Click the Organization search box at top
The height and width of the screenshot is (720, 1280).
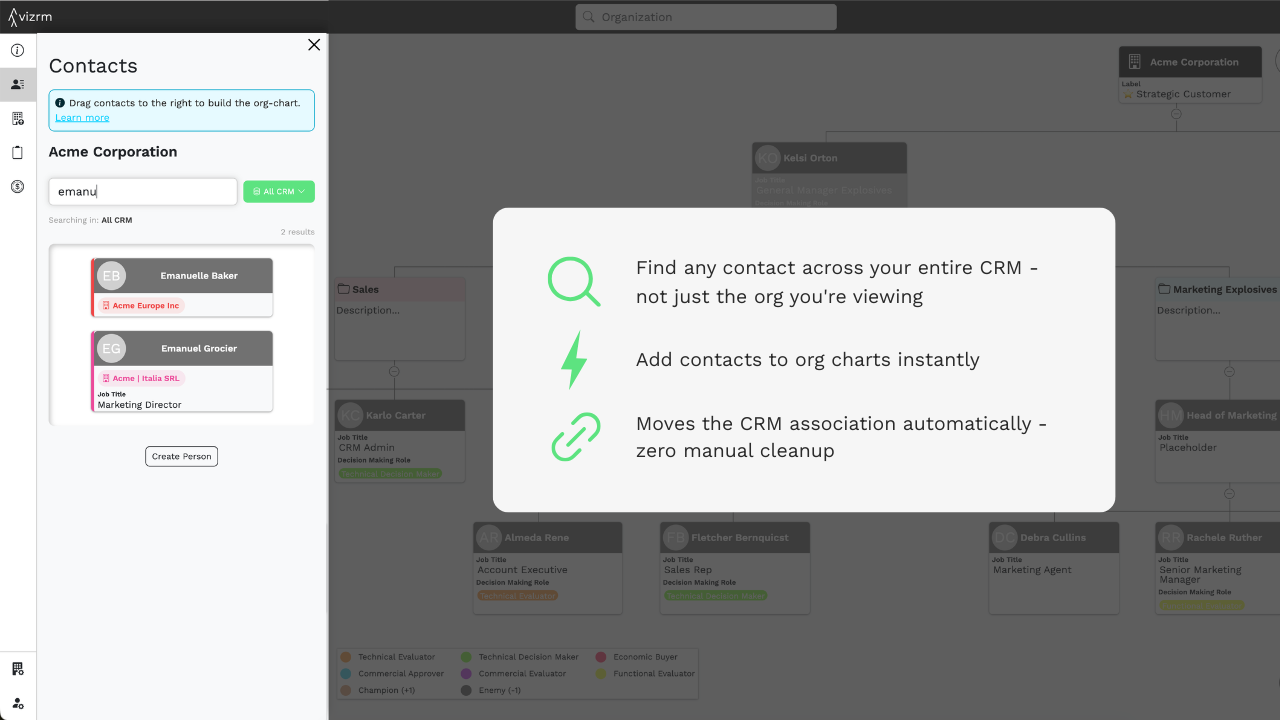click(x=706, y=17)
